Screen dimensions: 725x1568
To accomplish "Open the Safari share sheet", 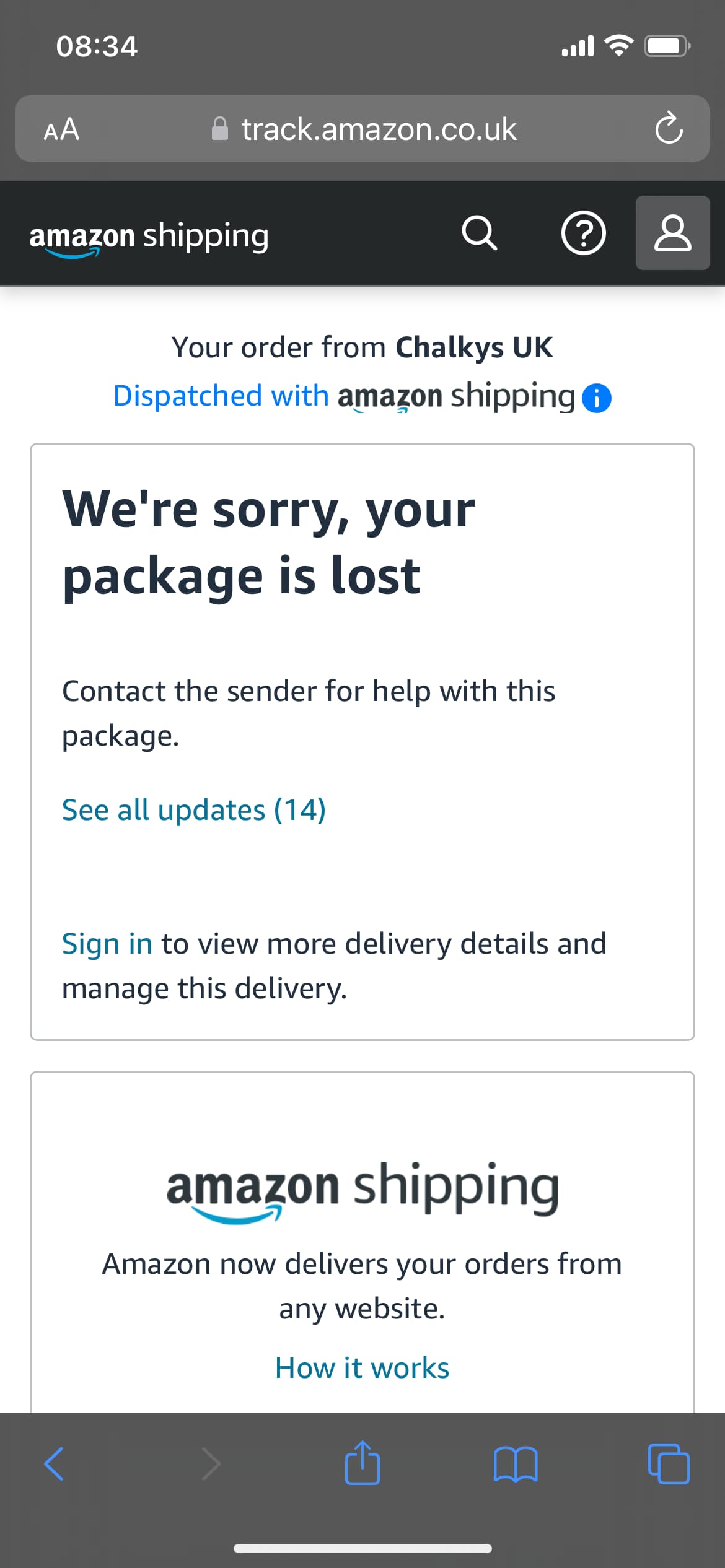I will pyautogui.click(x=362, y=1463).
